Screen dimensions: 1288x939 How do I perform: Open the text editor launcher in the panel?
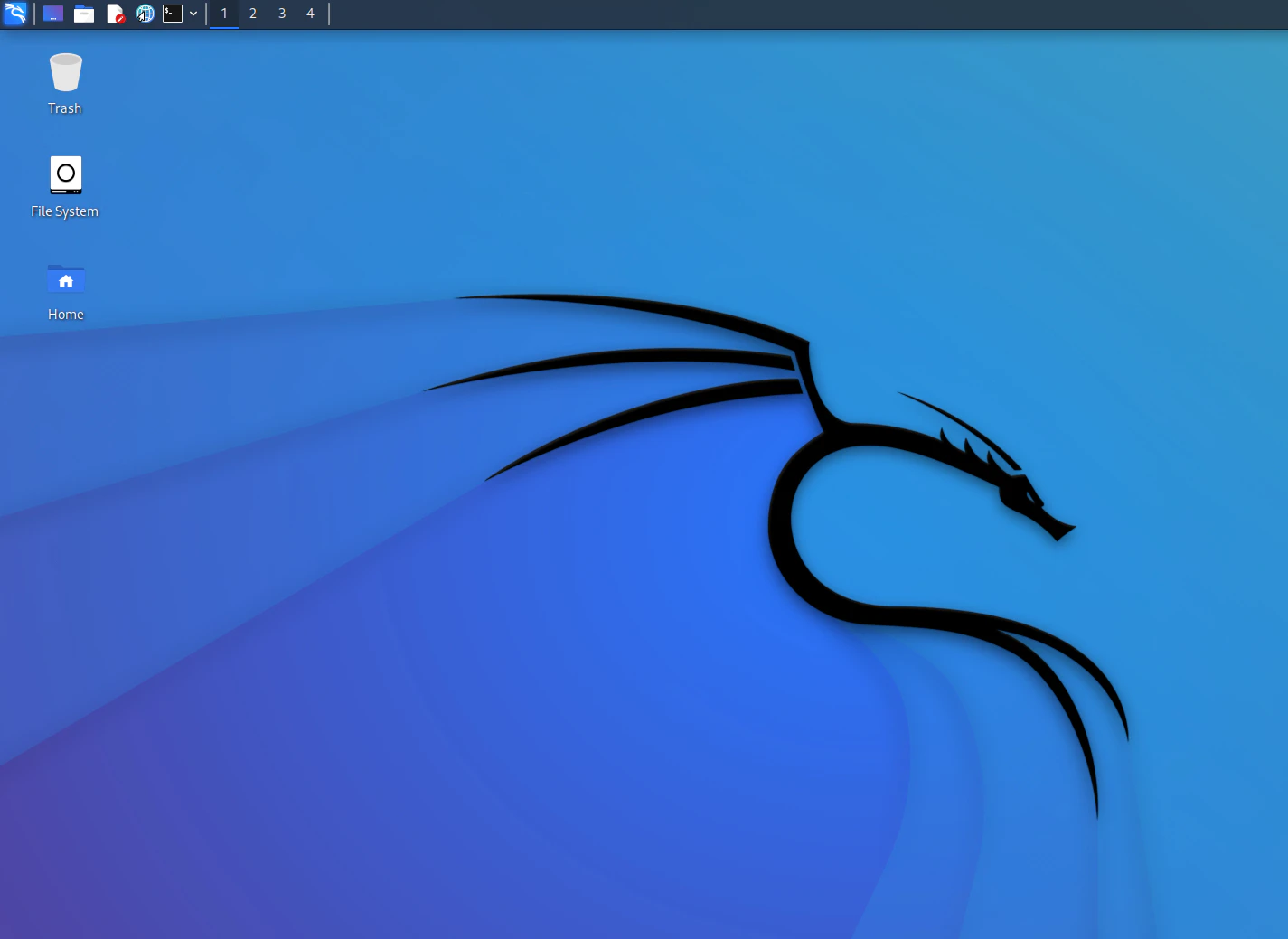pos(115,14)
